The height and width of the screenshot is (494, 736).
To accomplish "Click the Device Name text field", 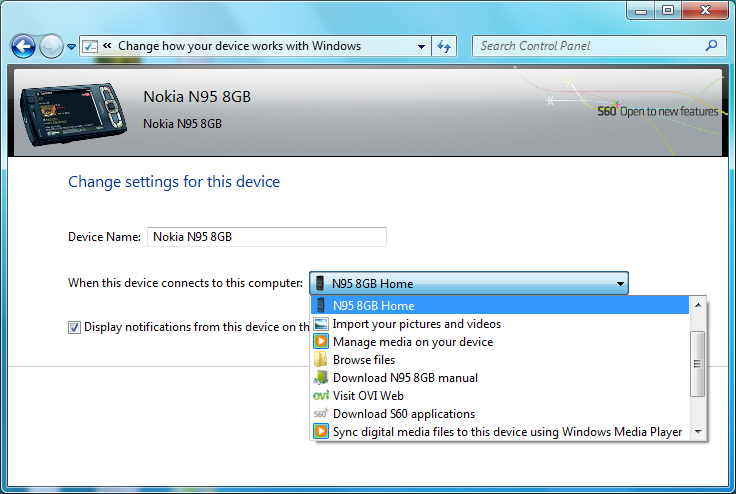I will (x=267, y=237).
